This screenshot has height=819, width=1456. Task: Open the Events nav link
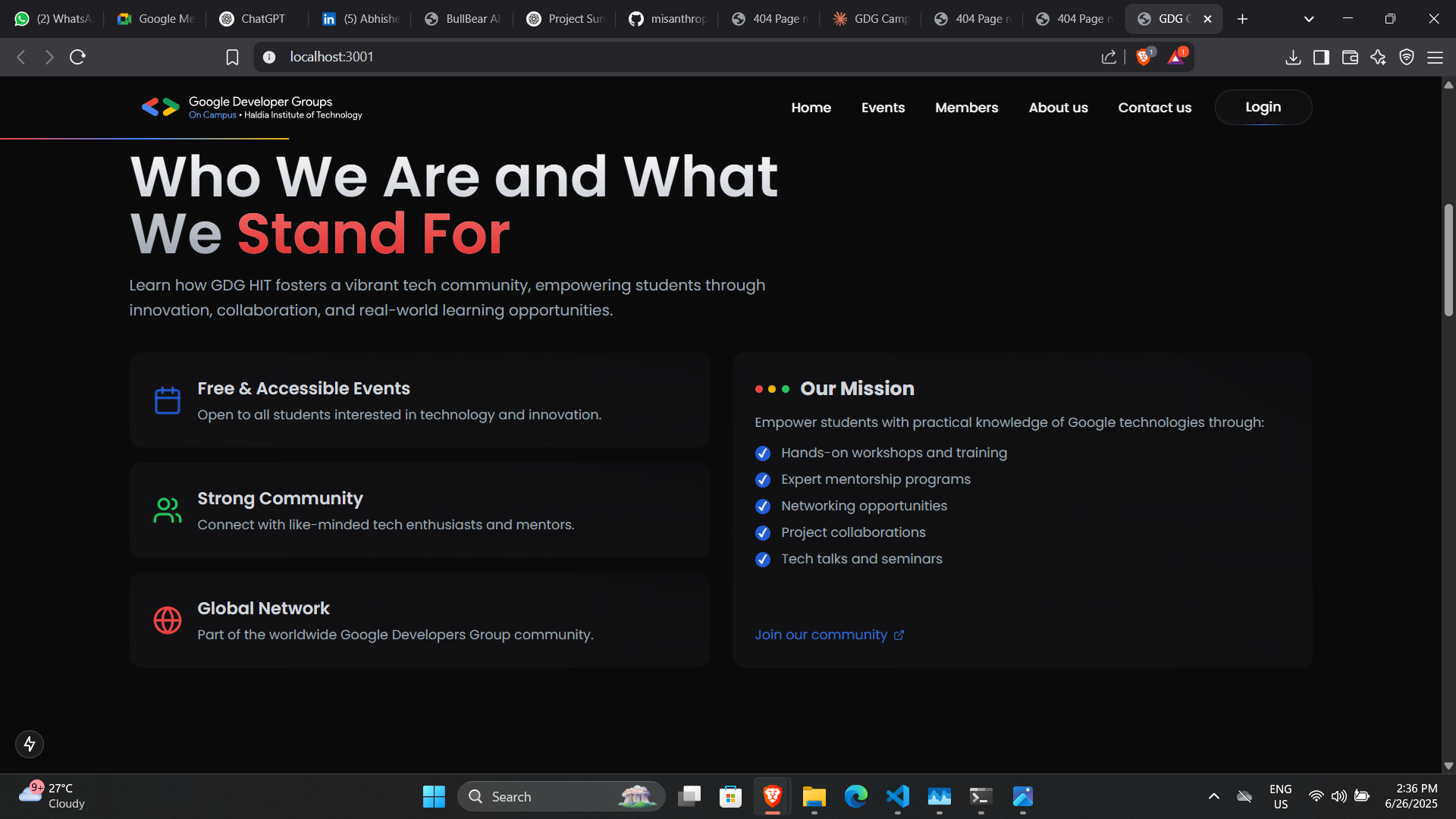click(x=883, y=108)
